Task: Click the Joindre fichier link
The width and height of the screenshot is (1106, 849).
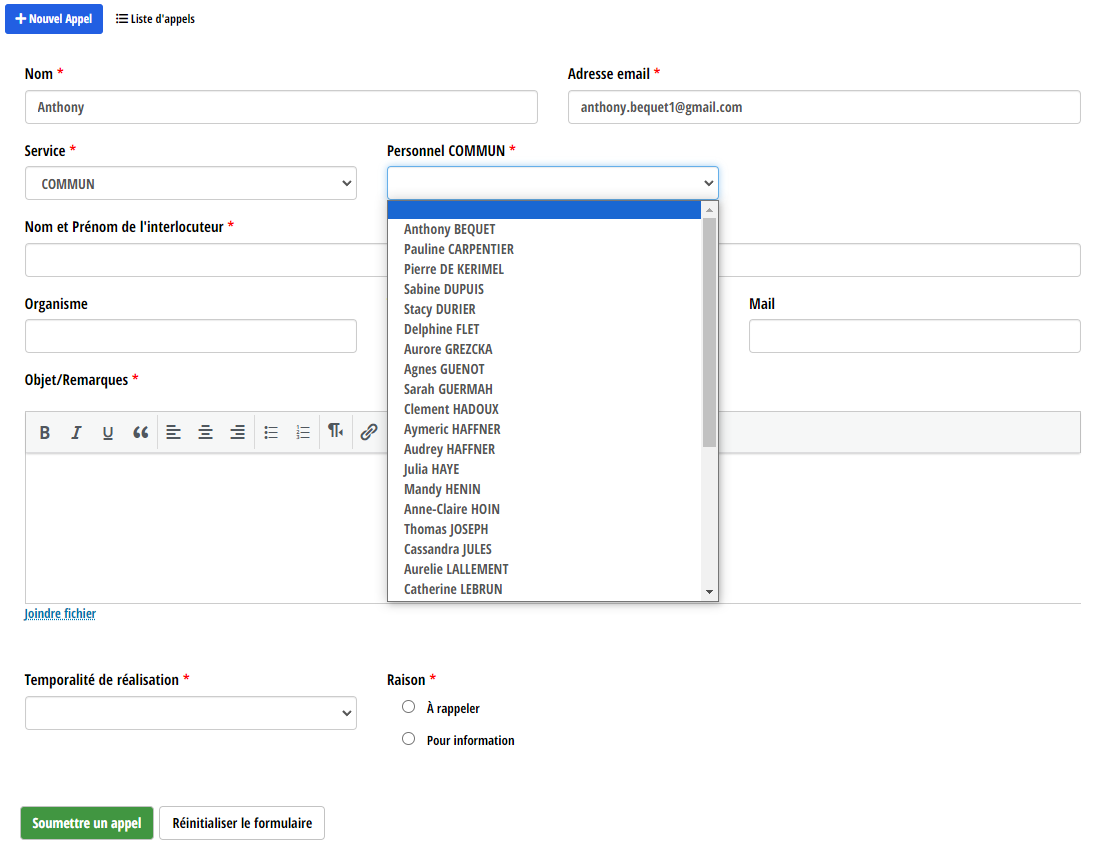Action: coord(60,614)
